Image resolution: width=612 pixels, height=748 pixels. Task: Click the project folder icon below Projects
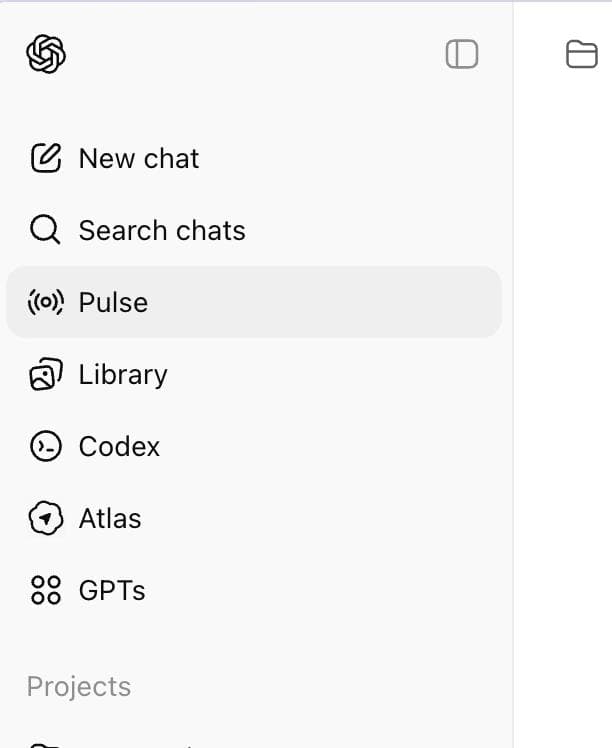click(45, 745)
